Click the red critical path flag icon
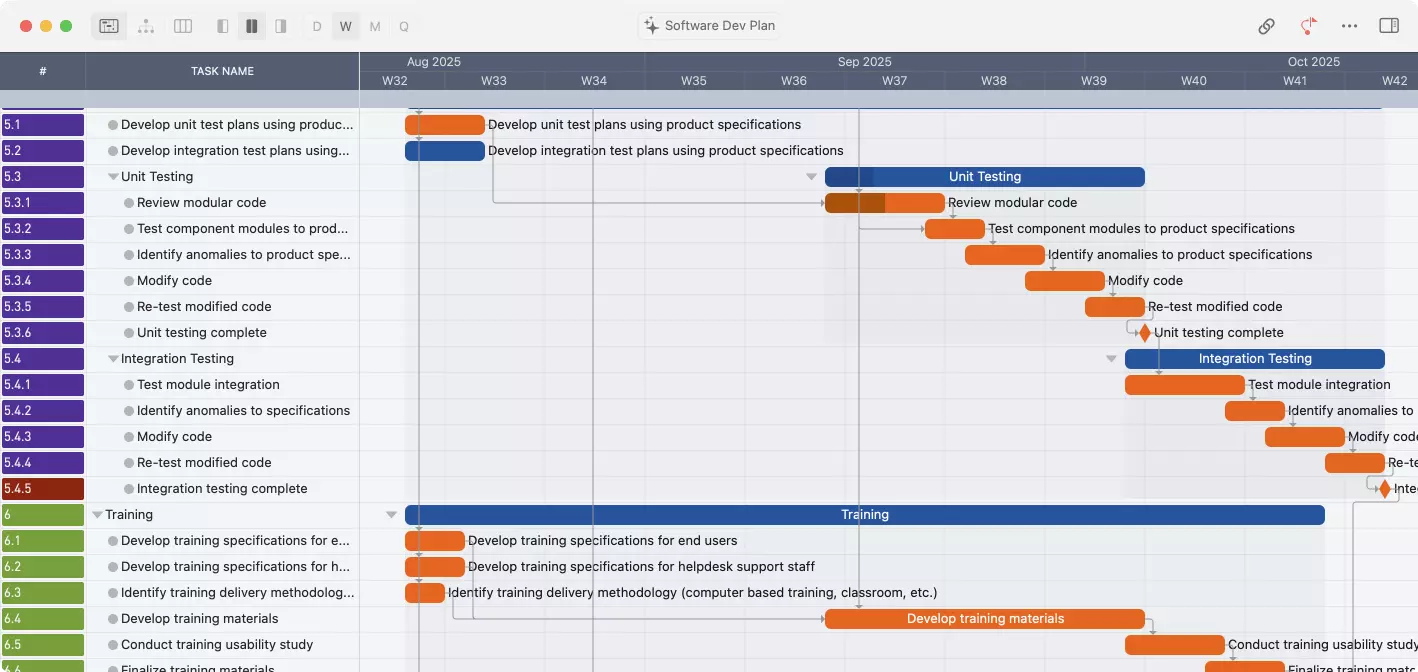 [1308, 26]
